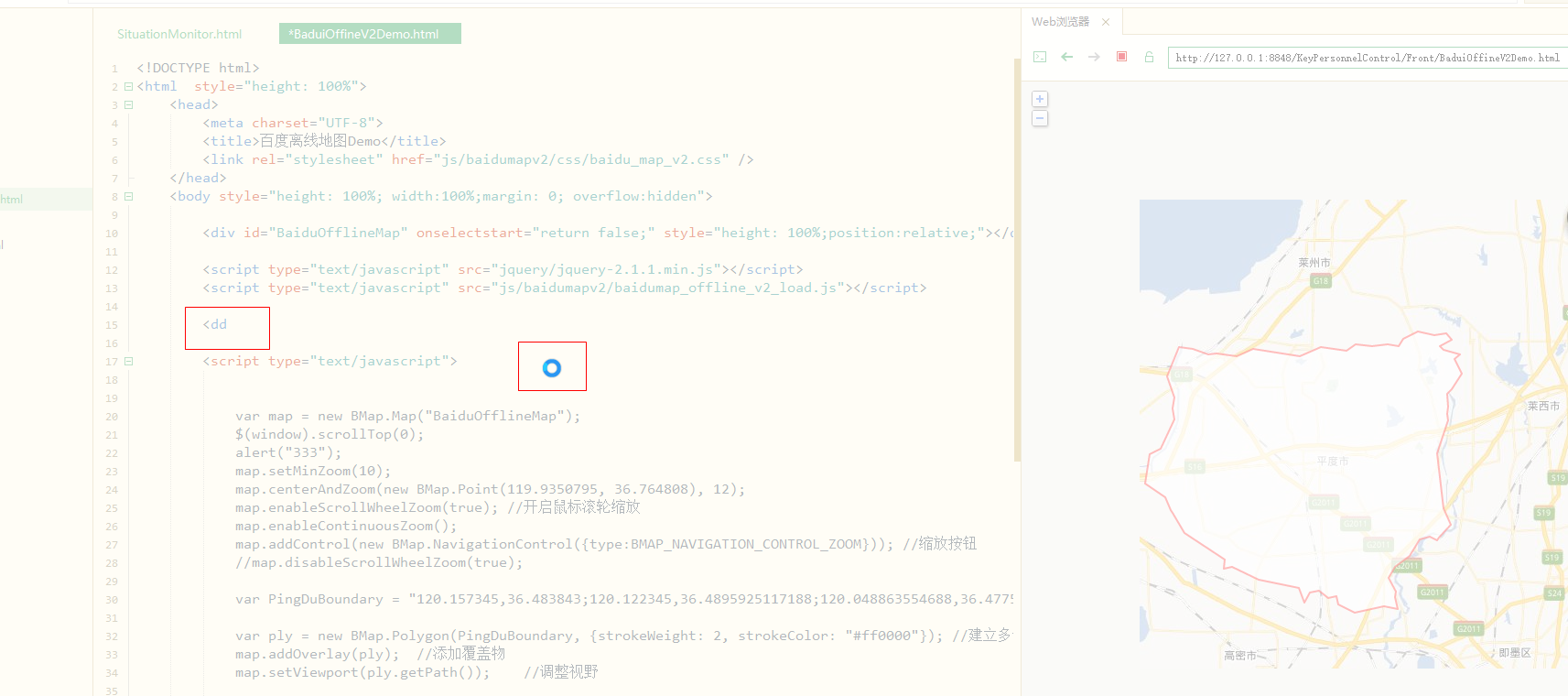The height and width of the screenshot is (696, 1568).
Task: Click the browser back arrow
Action: tap(1066, 57)
